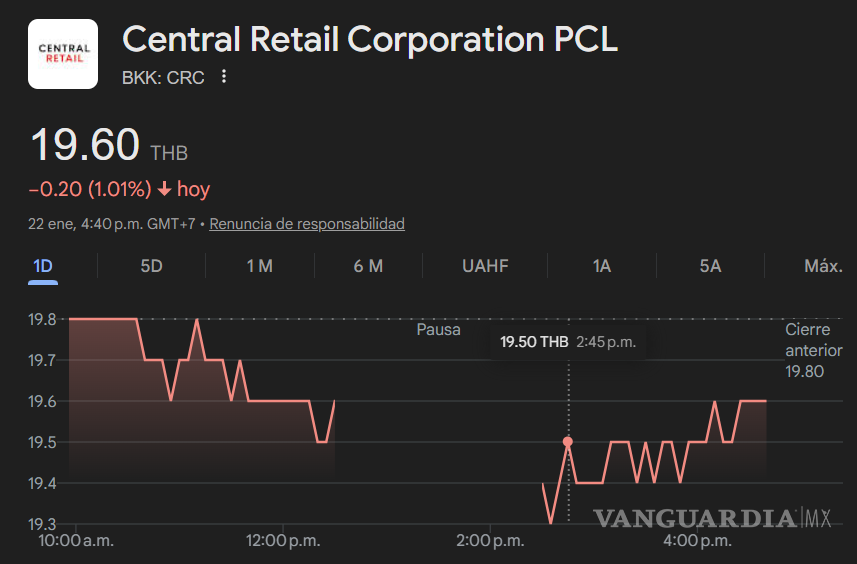Show the 1A yearly chart

coord(601,266)
